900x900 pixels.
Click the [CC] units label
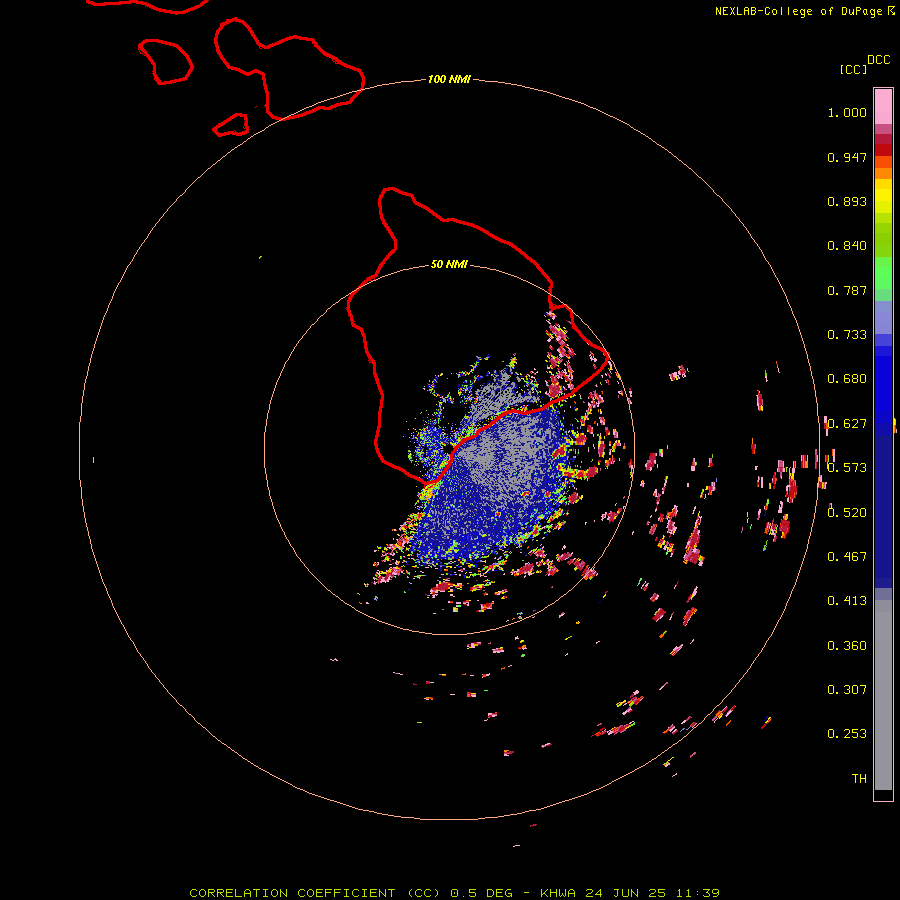tap(854, 69)
